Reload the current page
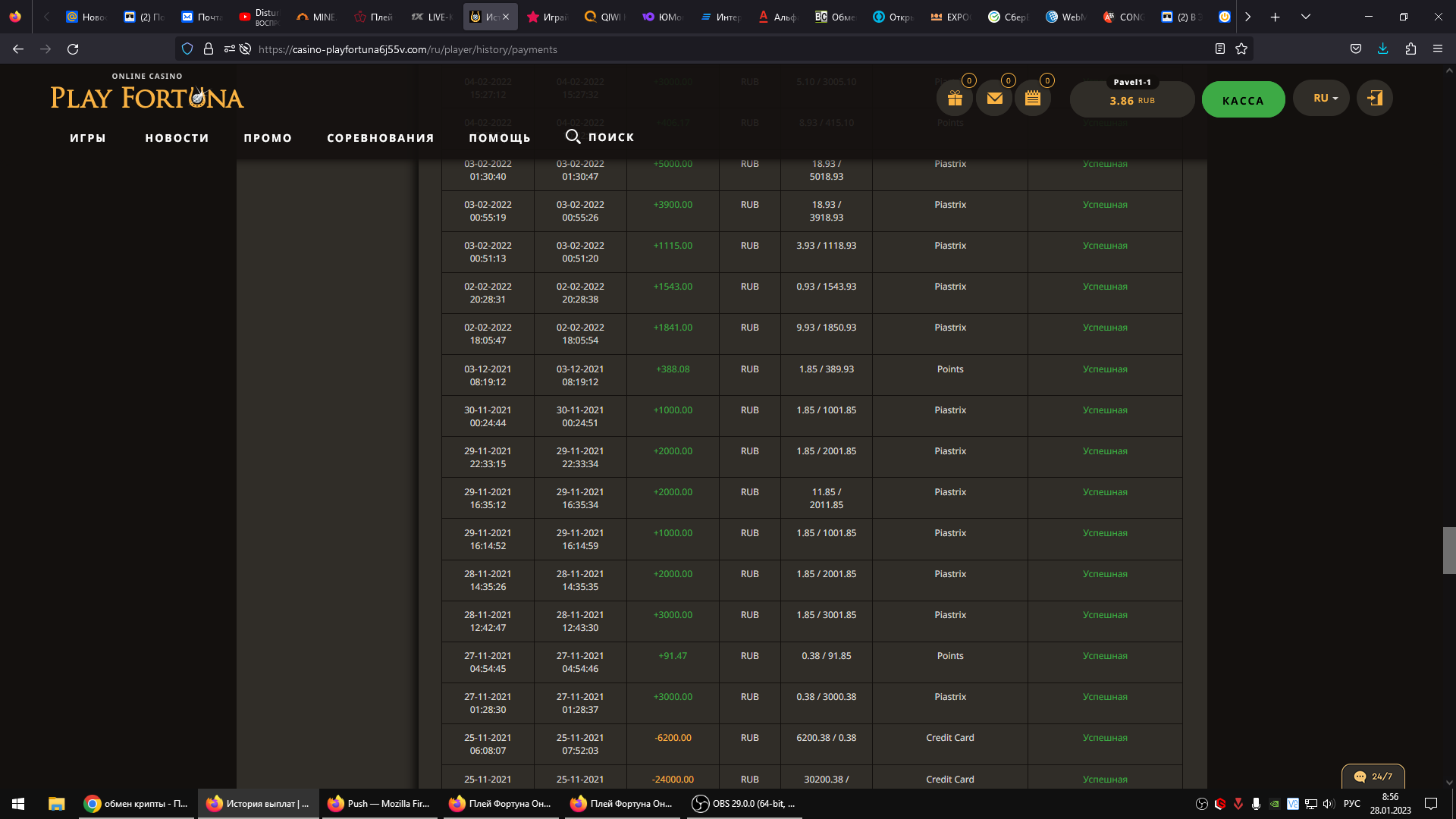Image resolution: width=1456 pixels, height=819 pixels. pos(73,49)
